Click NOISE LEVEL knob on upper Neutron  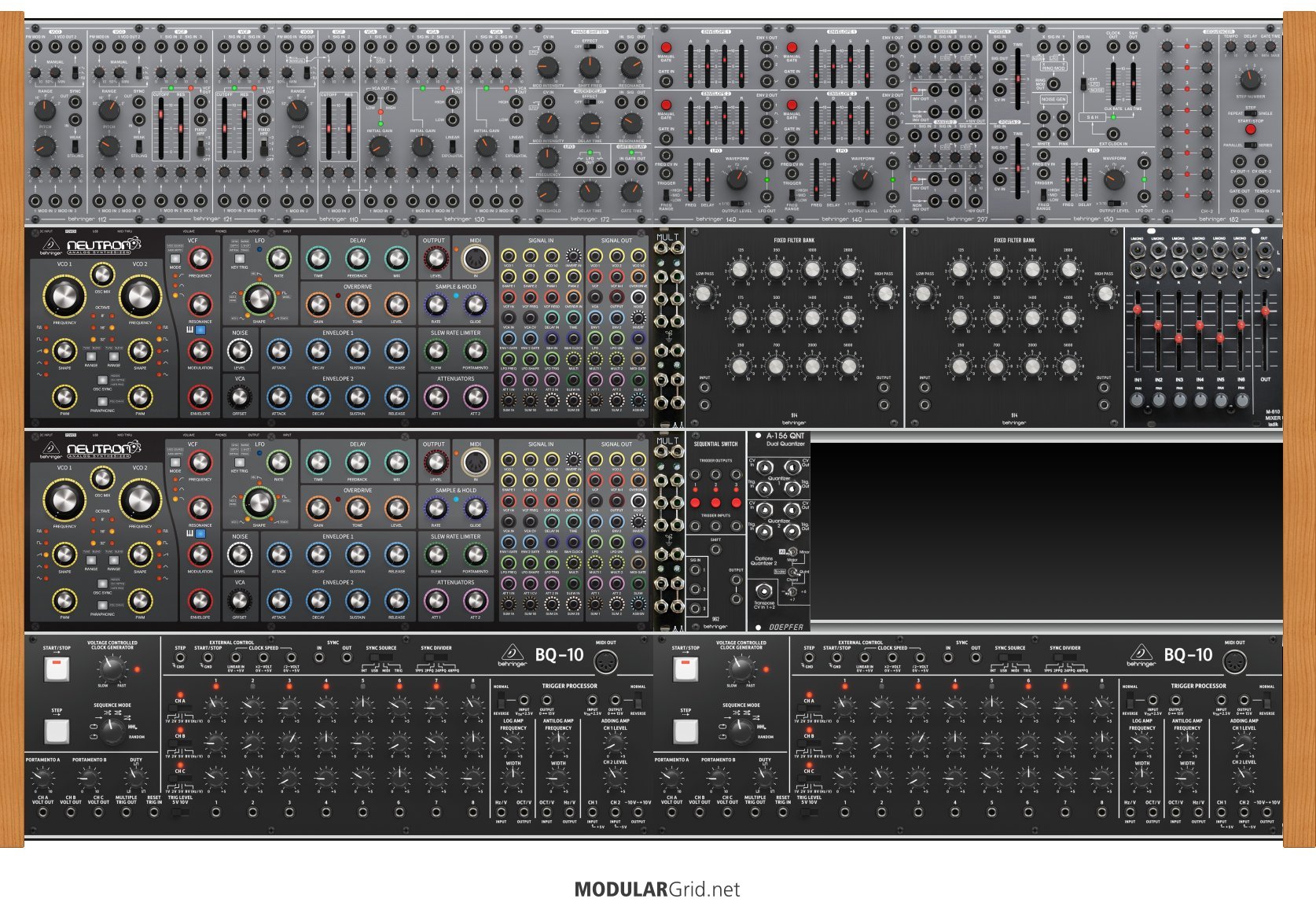click(x=239, y=351)
